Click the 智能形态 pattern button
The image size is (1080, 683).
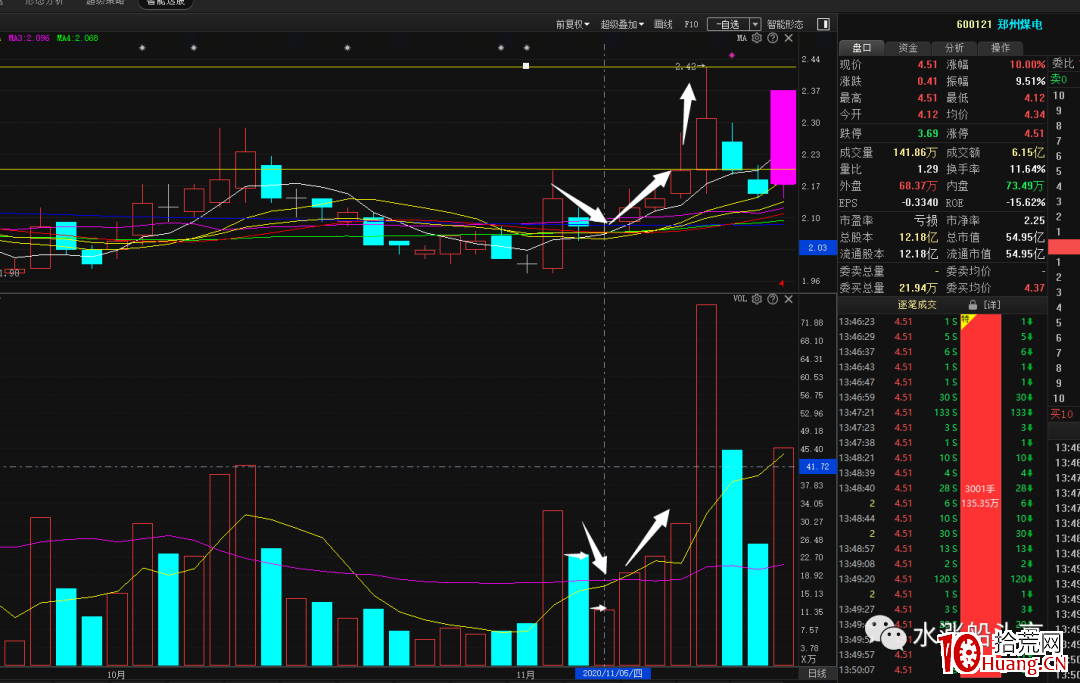[x=785, y=23]
